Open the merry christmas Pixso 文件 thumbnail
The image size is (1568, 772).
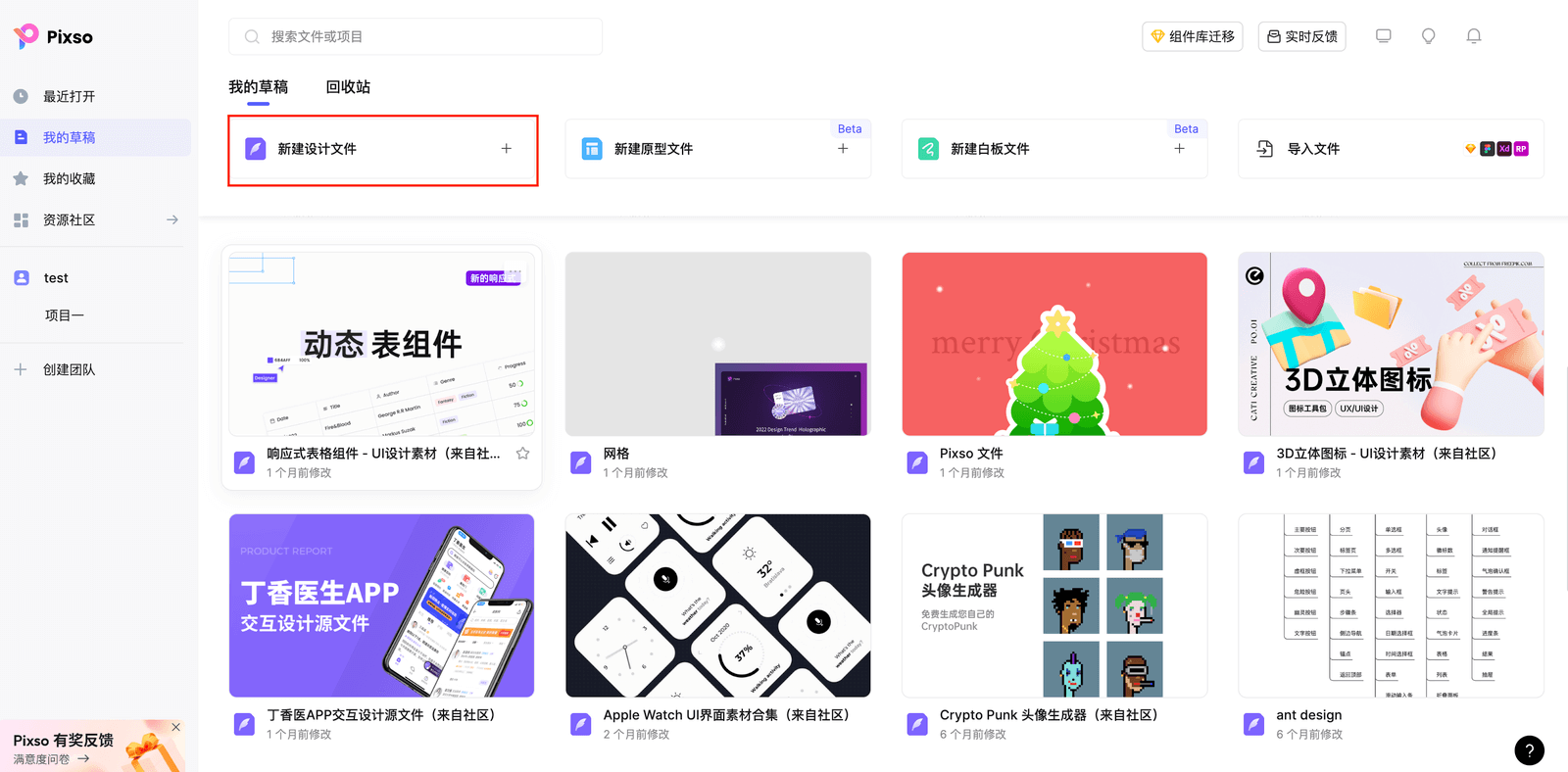point(1054,344)
